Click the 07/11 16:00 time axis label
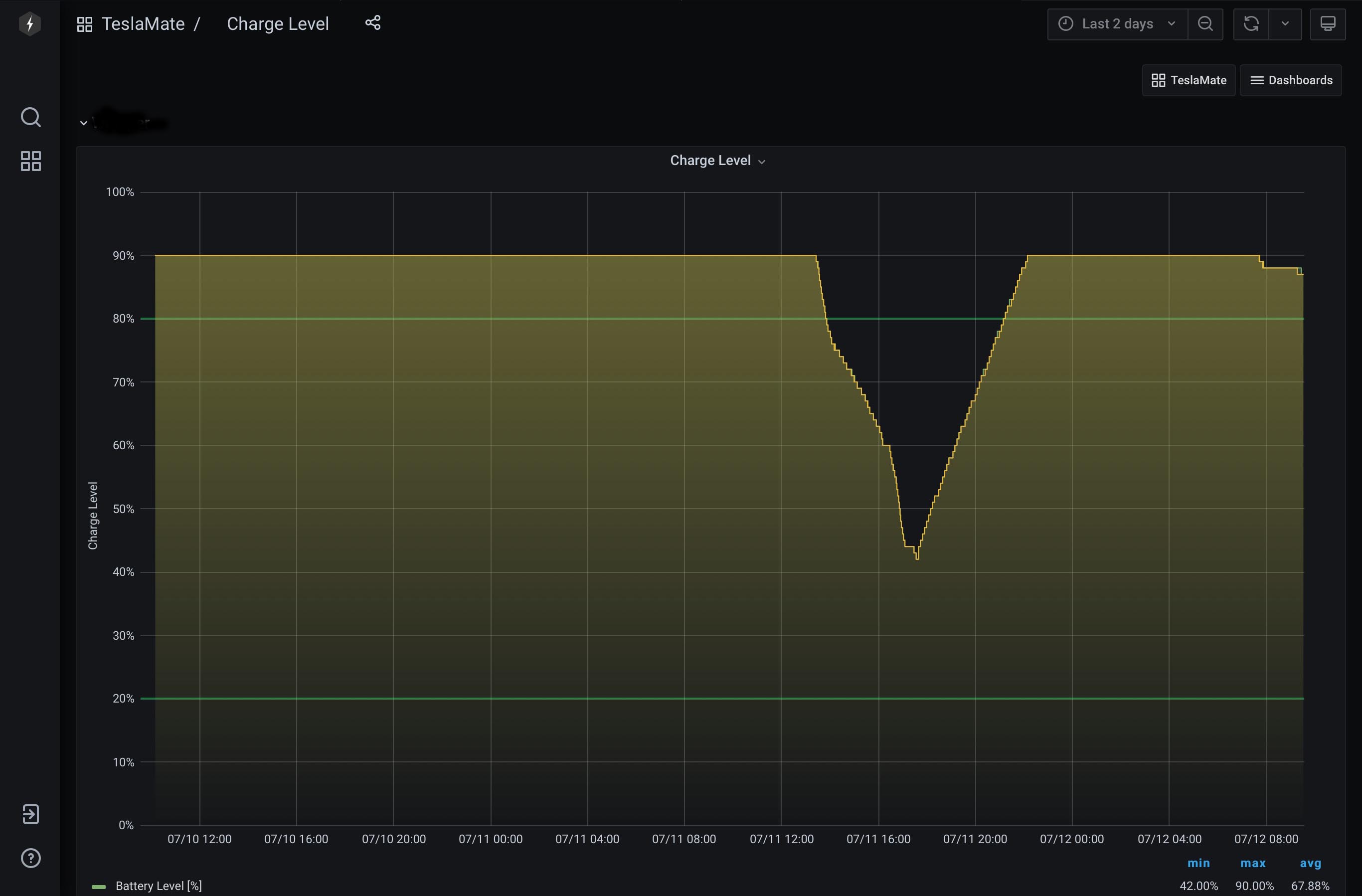 coord(878,839)
